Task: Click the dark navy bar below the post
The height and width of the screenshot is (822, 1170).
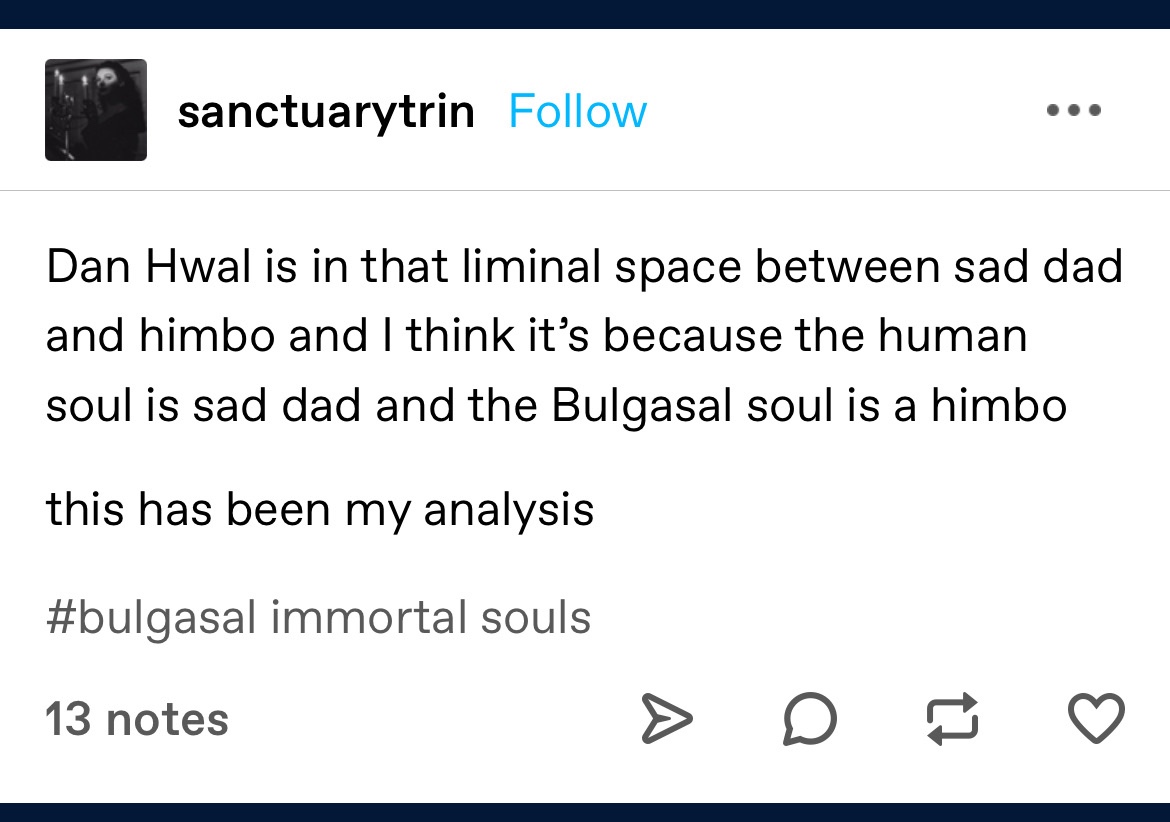Action: click(x=585, y=811)
